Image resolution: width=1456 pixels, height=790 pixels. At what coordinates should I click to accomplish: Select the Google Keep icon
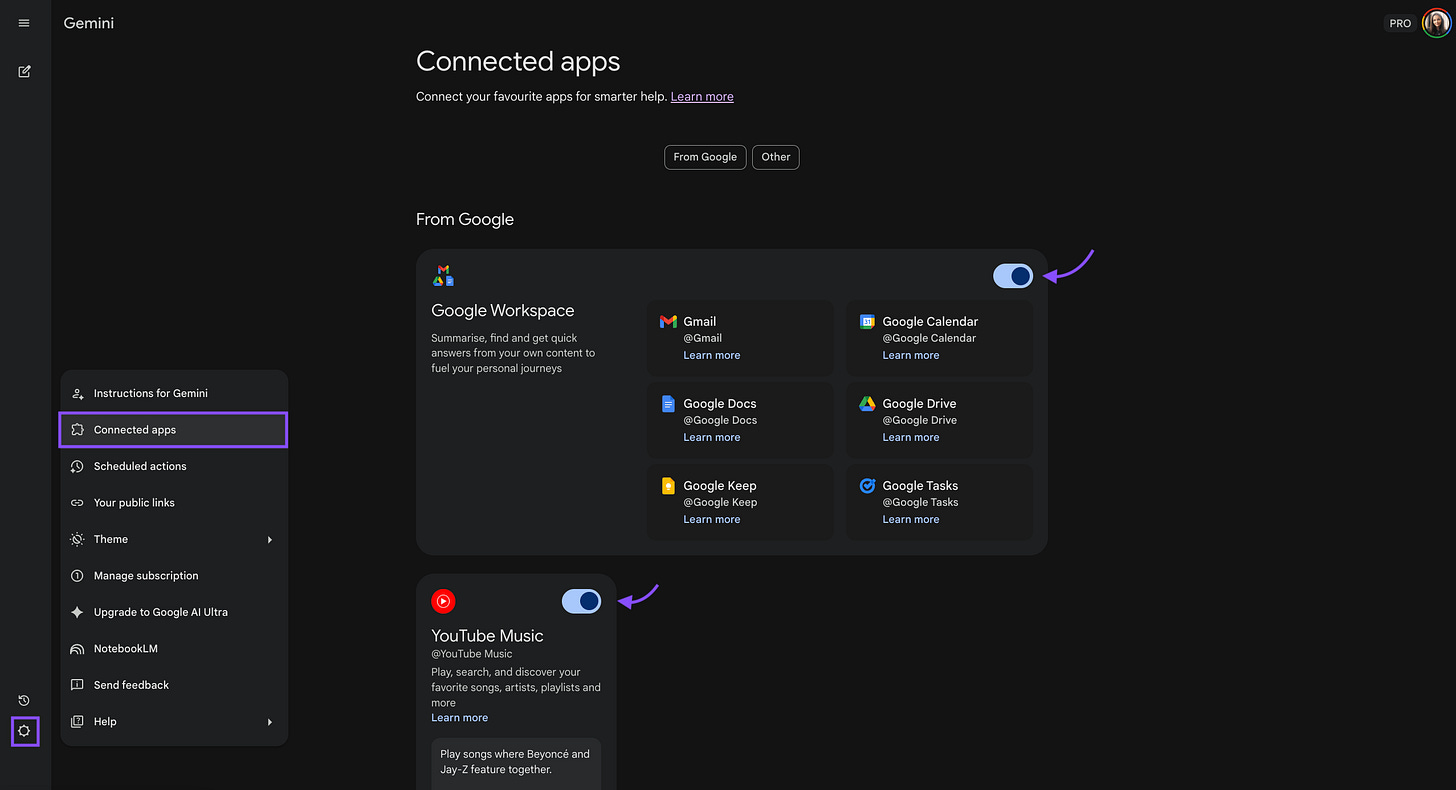click(667, 485)
